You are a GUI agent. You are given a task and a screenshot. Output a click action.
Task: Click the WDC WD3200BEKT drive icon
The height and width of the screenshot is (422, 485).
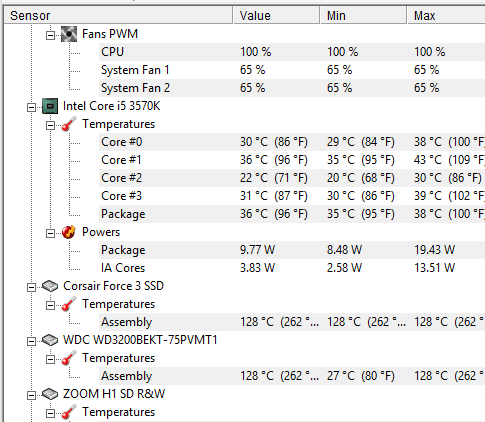50,340
